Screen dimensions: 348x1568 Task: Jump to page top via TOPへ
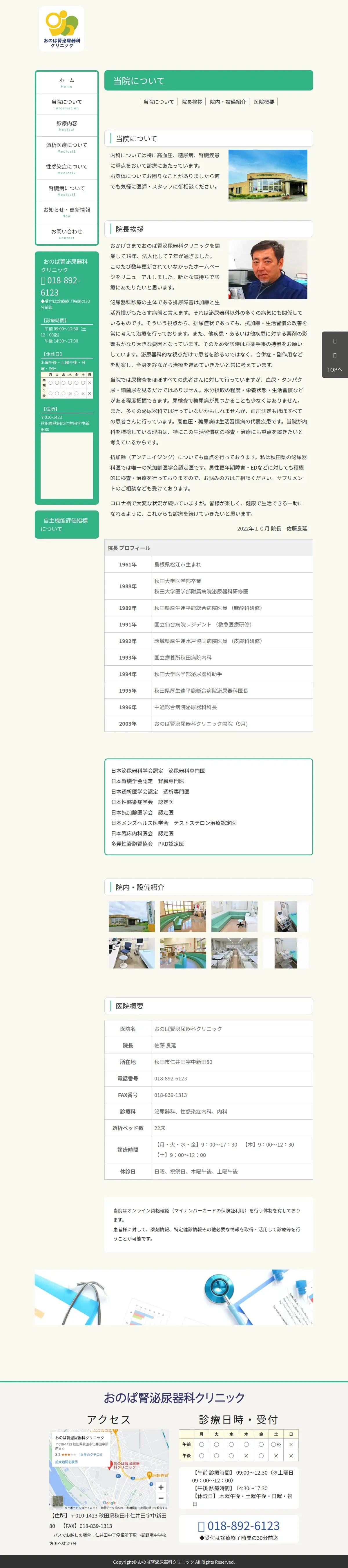(335, 370)
